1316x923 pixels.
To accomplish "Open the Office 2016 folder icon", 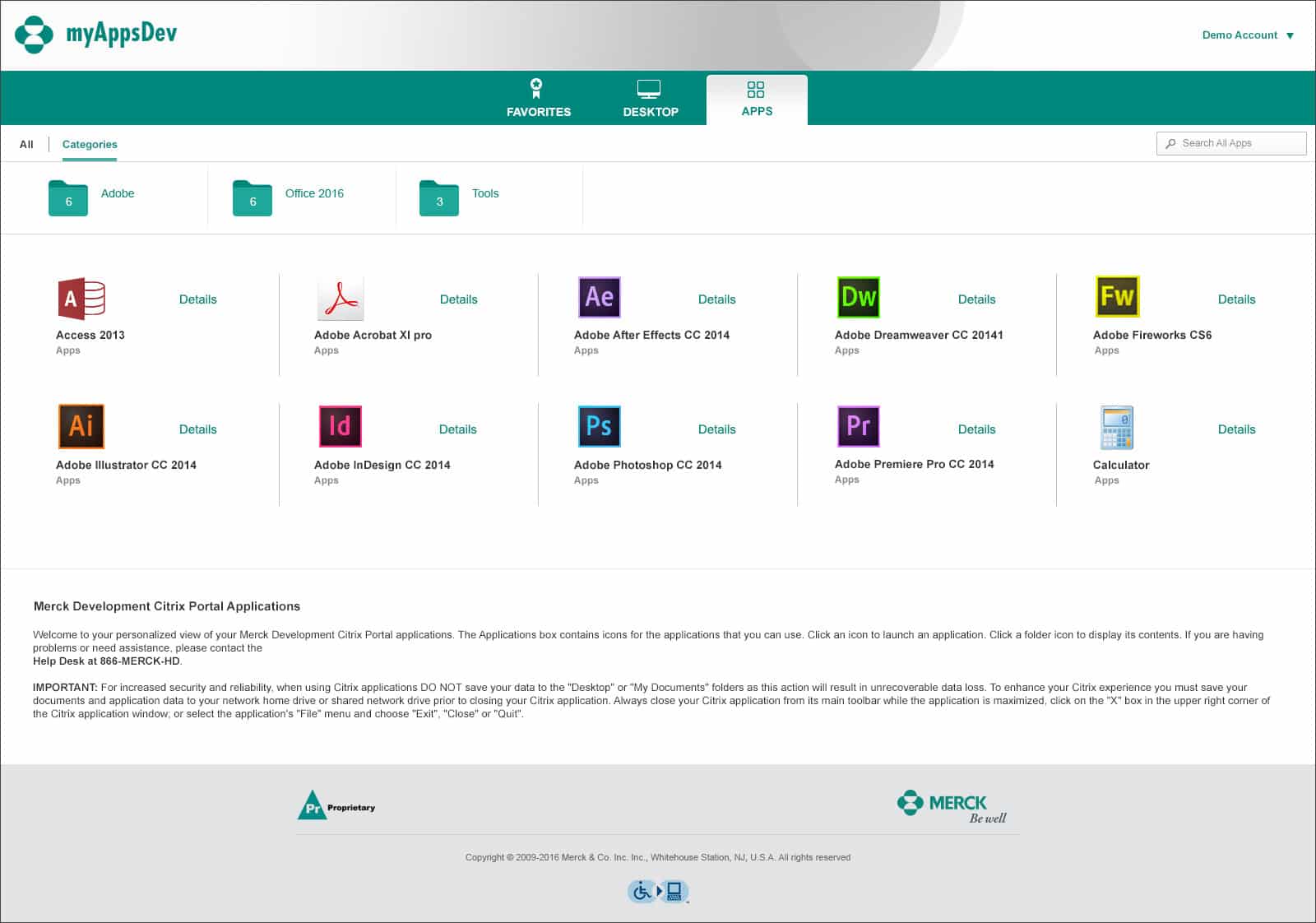I will pos(253,197).
